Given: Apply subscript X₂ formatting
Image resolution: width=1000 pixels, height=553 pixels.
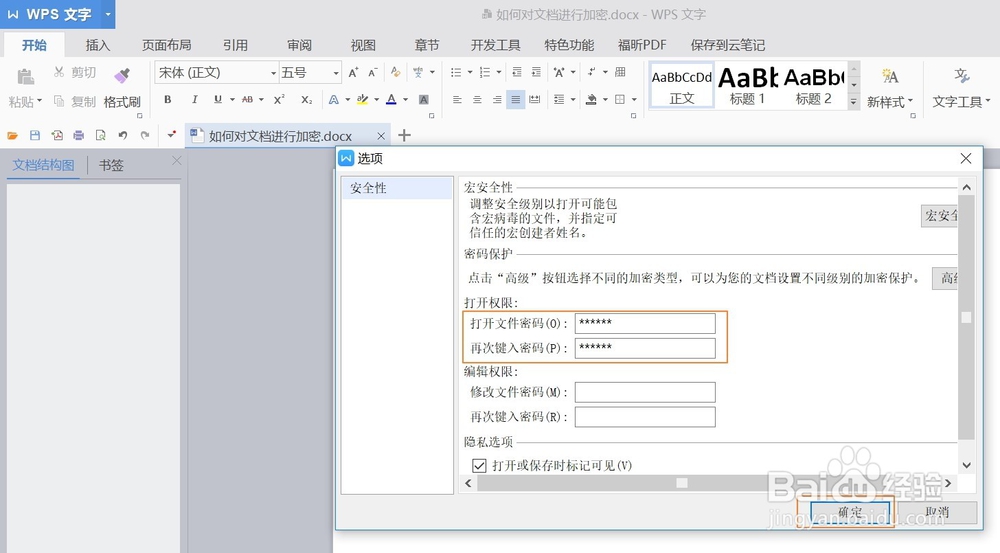Looking at the screenshot, I should [307, 100].
